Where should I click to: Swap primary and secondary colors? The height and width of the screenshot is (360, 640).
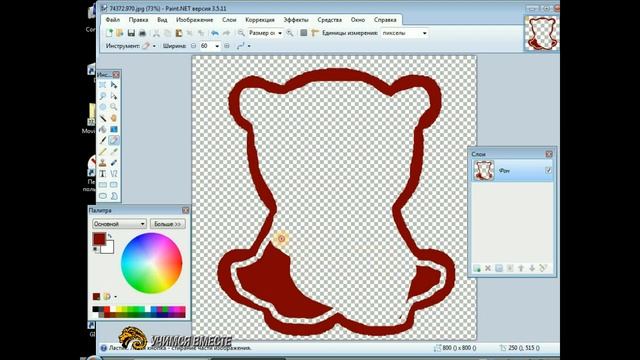tap(110, 236)
